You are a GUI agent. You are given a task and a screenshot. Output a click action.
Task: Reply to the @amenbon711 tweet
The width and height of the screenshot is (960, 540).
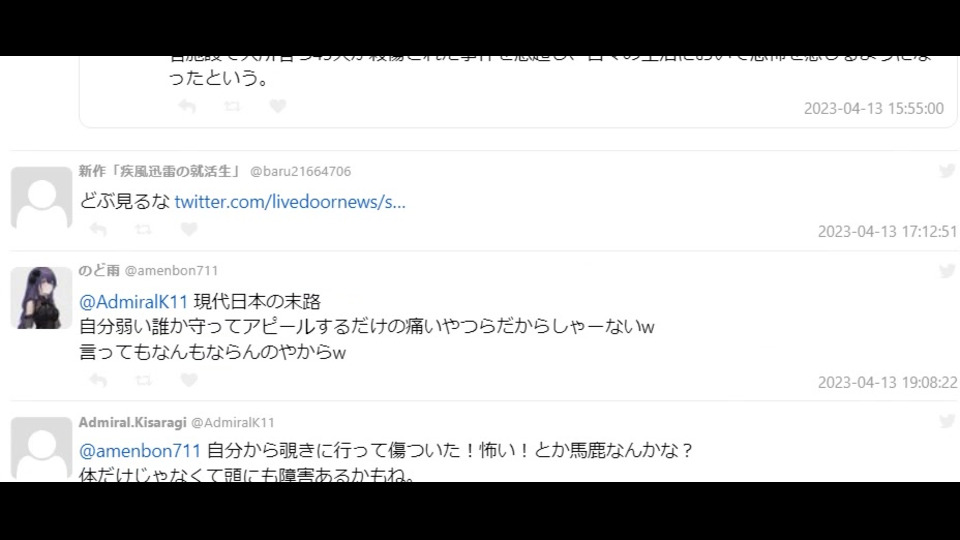[98, 380]
